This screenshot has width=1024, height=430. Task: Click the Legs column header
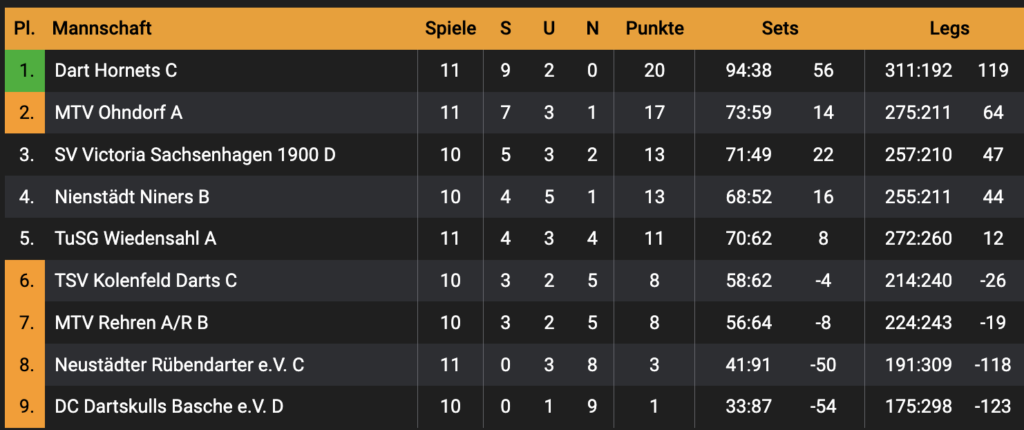[x=948, y=28]
